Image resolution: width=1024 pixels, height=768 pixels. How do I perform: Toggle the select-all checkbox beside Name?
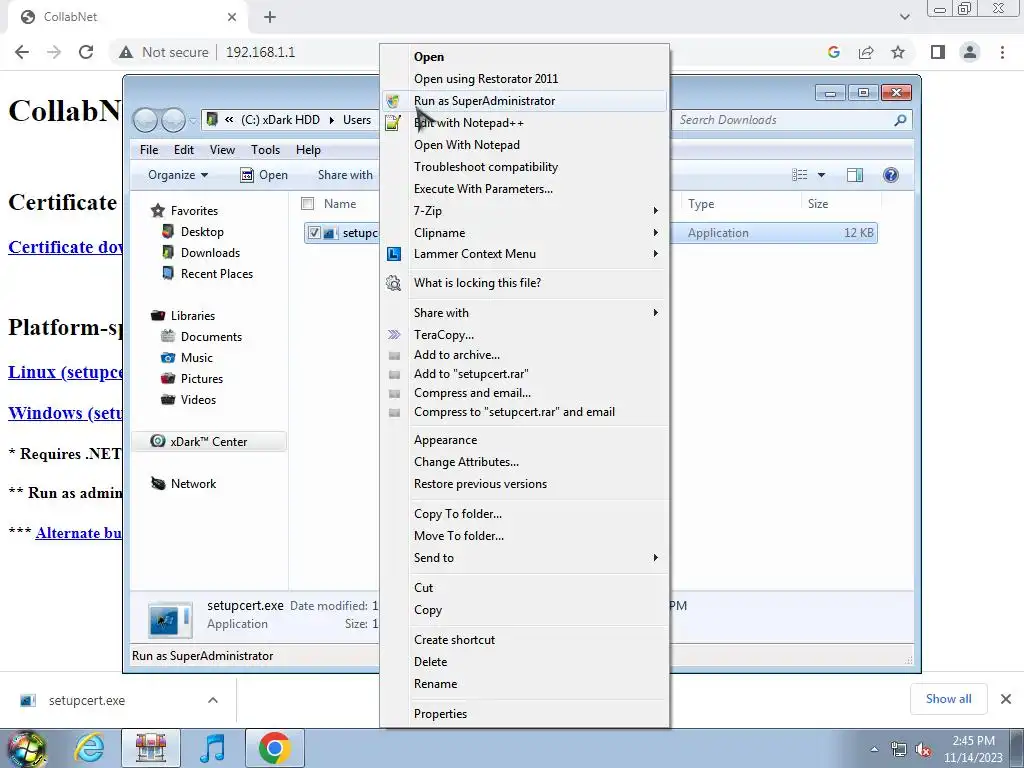pyautogui.click(x=308, y=204)
